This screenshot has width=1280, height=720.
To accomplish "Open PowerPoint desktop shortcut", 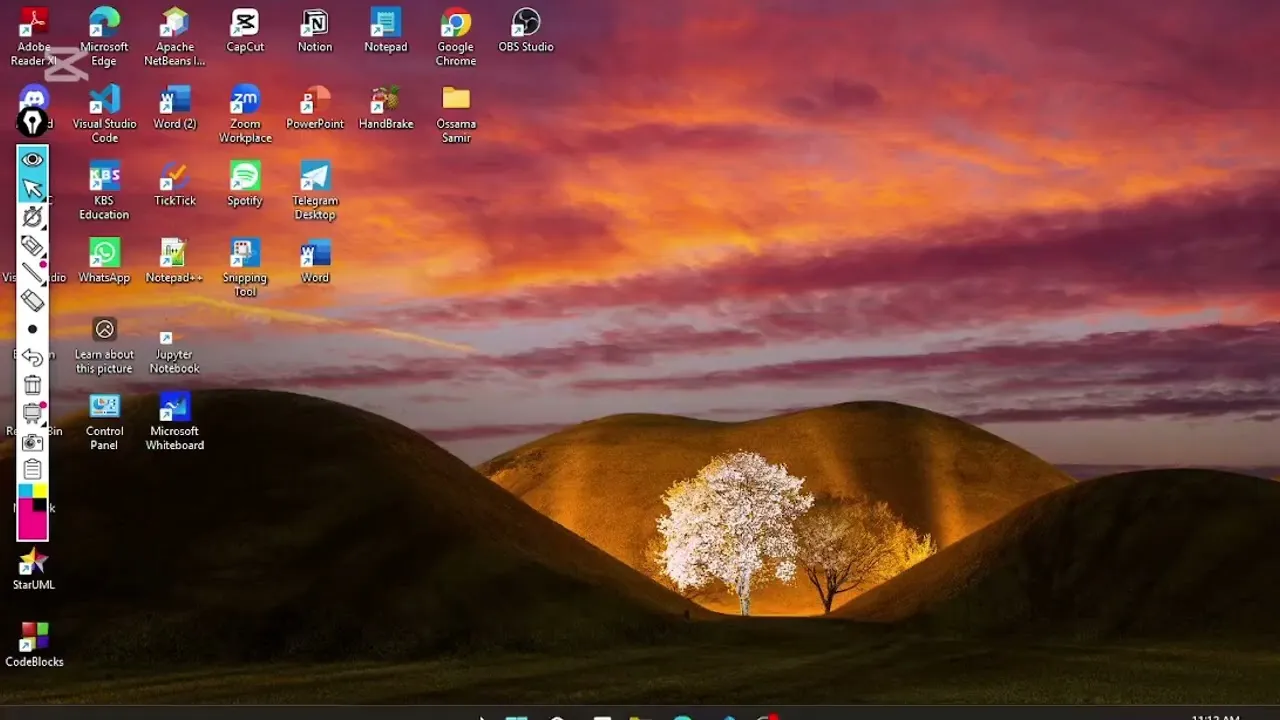I will coord(315,107).
